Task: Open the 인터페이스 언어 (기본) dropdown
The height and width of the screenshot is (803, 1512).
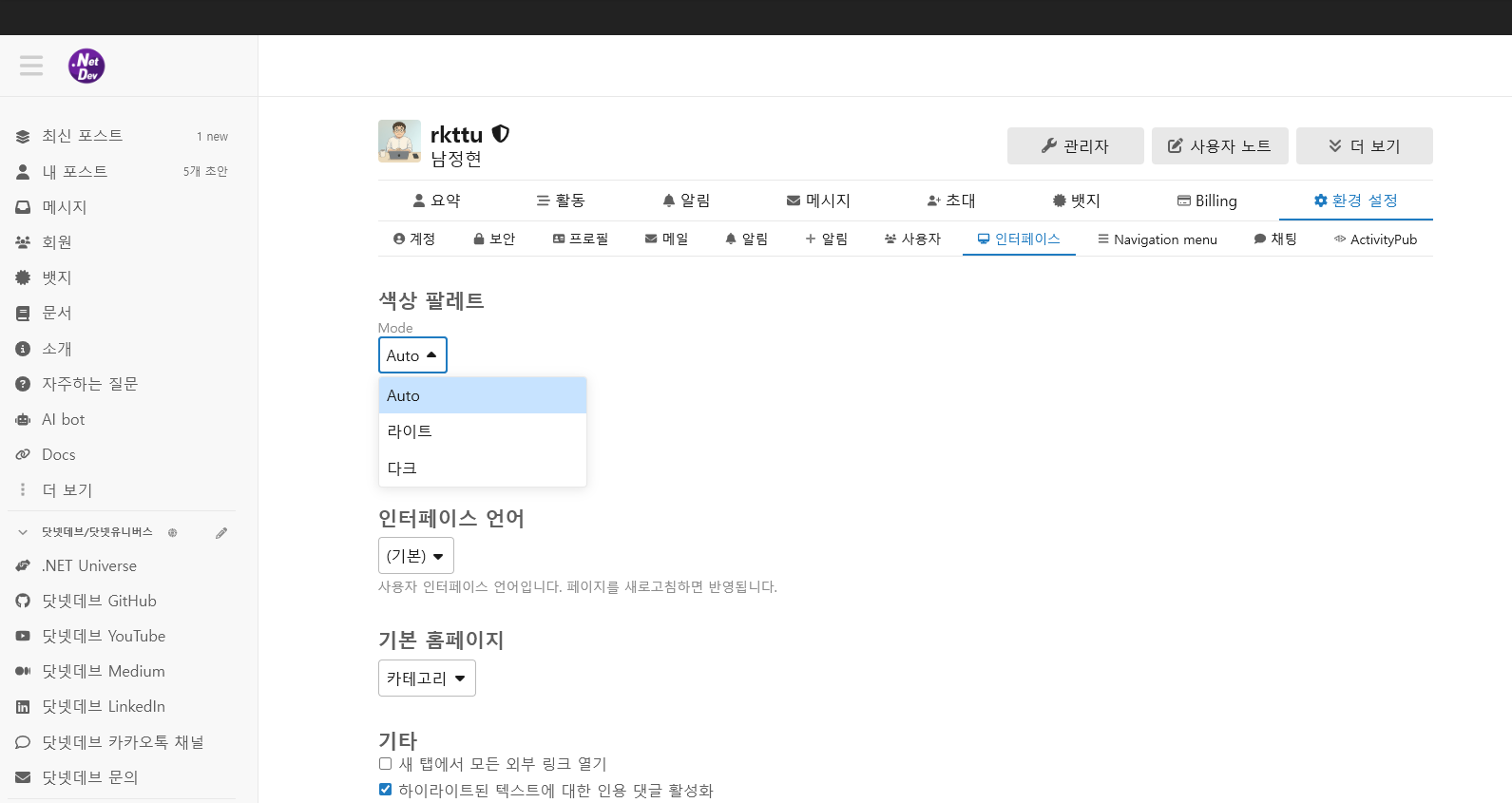Action: [x=416, y=556]
